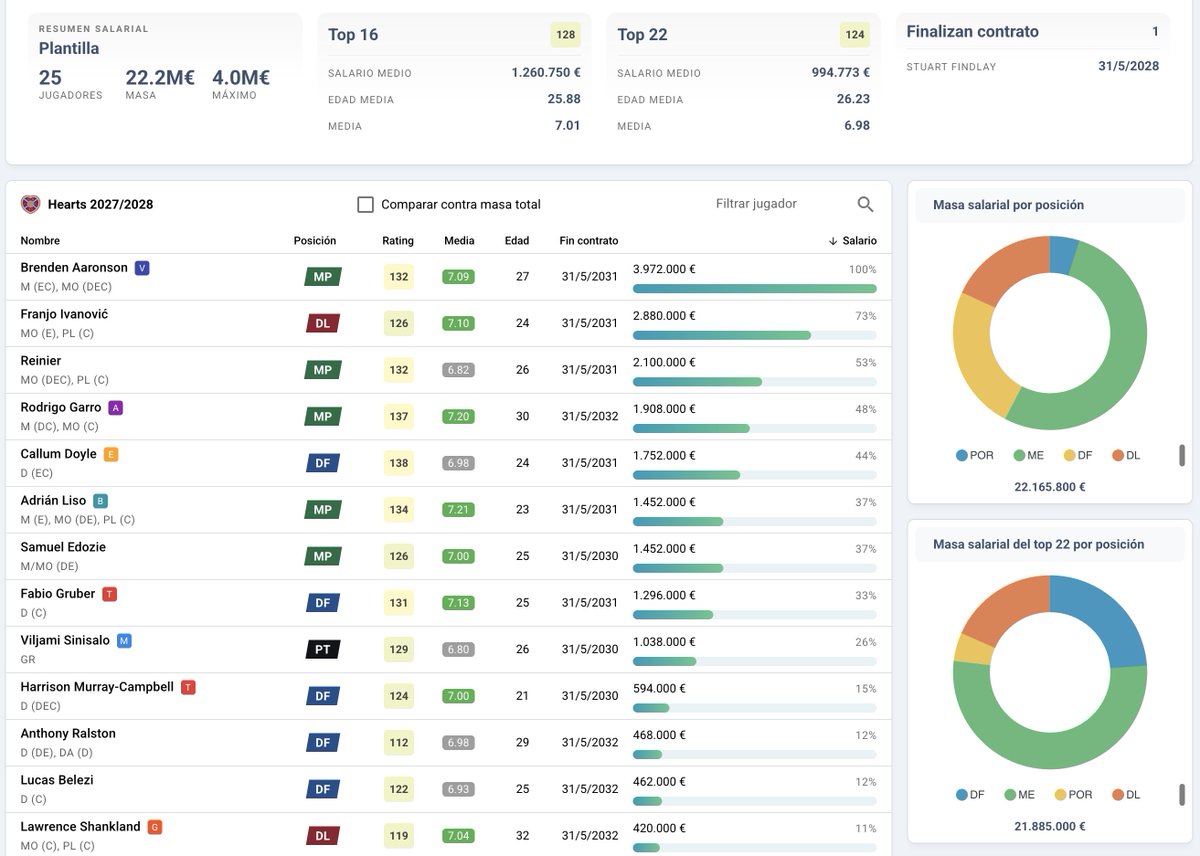Toggle DL legend in top 22 chart
1200x856 pixels.
coord(1126,795)
